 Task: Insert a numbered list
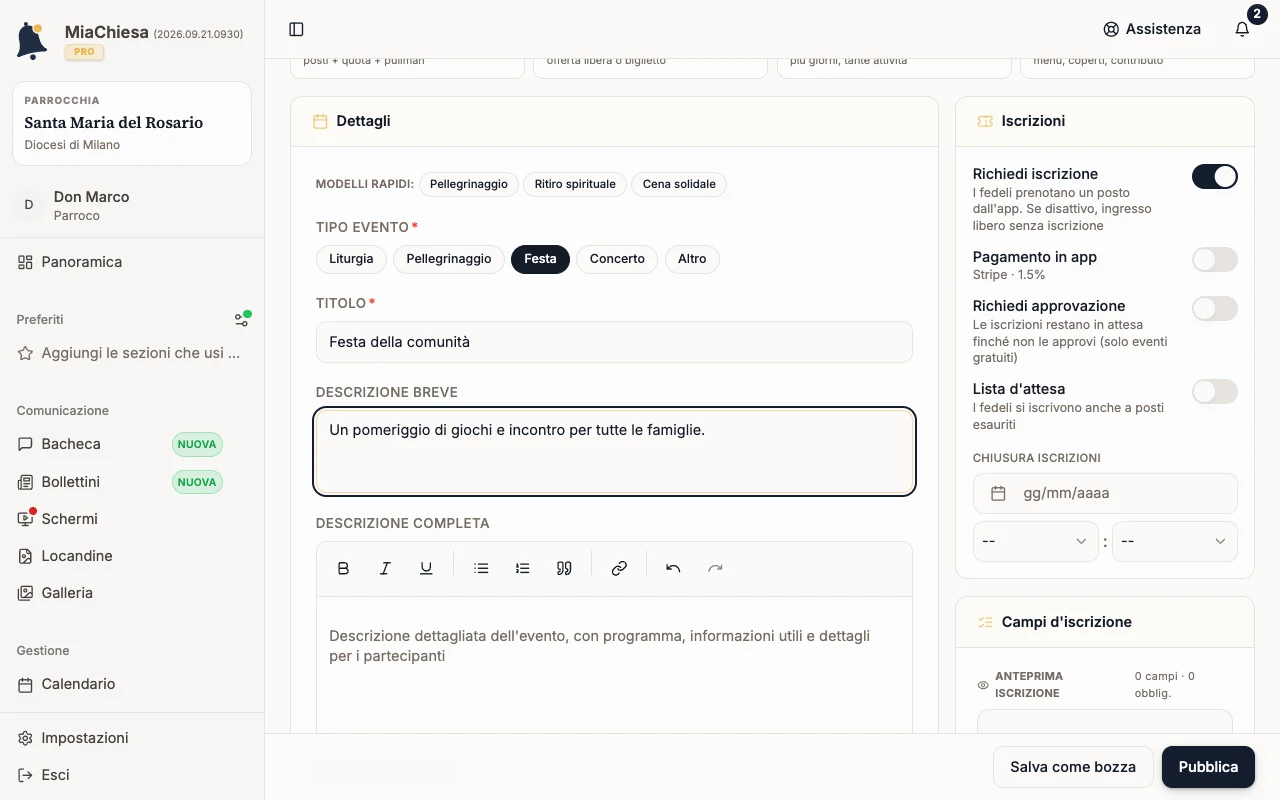point(522,568)
